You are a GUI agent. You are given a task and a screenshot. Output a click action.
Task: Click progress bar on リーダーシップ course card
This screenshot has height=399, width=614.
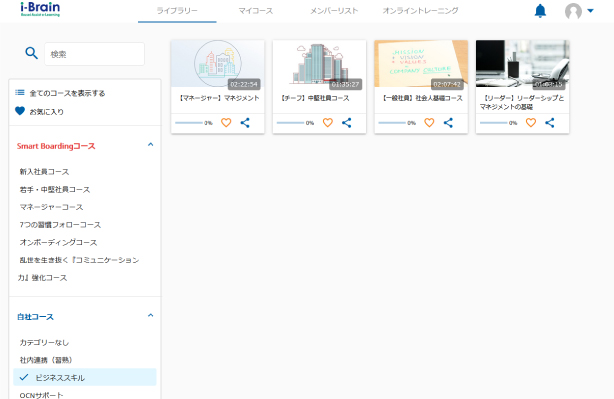[x=493, y=123]
